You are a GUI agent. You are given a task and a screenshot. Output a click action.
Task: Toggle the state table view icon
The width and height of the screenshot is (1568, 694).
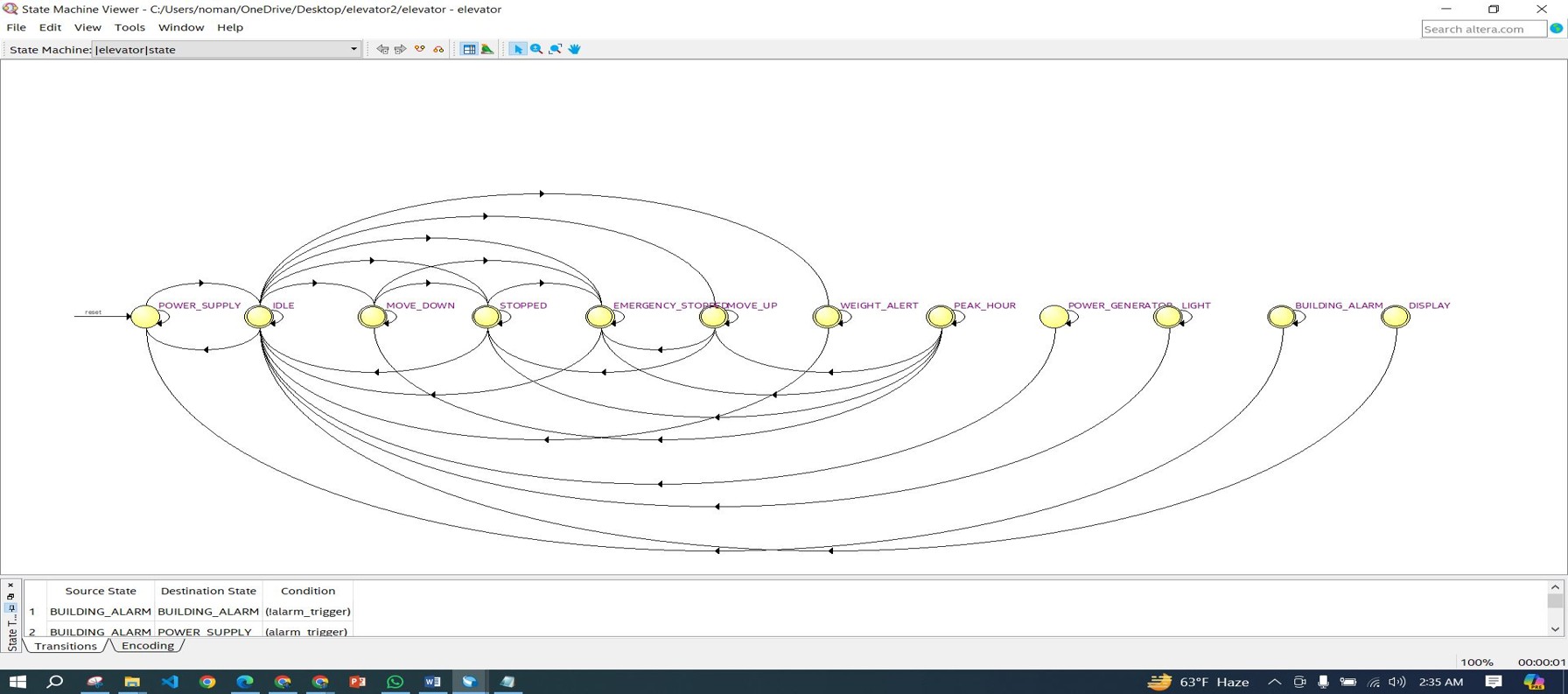pyautogui.click(x=469, y=49)
